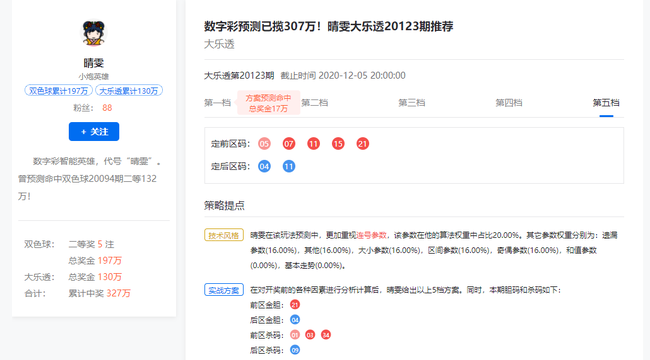Click the 策略提点 section heading
The image size is (650, 360).
(224, 205)
